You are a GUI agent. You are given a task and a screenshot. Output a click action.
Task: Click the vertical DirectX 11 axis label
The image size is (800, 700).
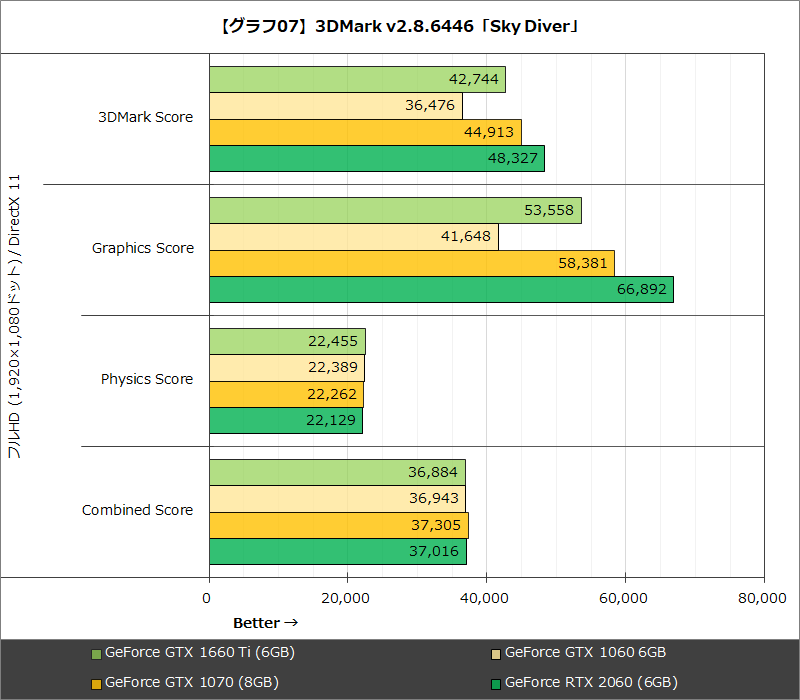14,316
